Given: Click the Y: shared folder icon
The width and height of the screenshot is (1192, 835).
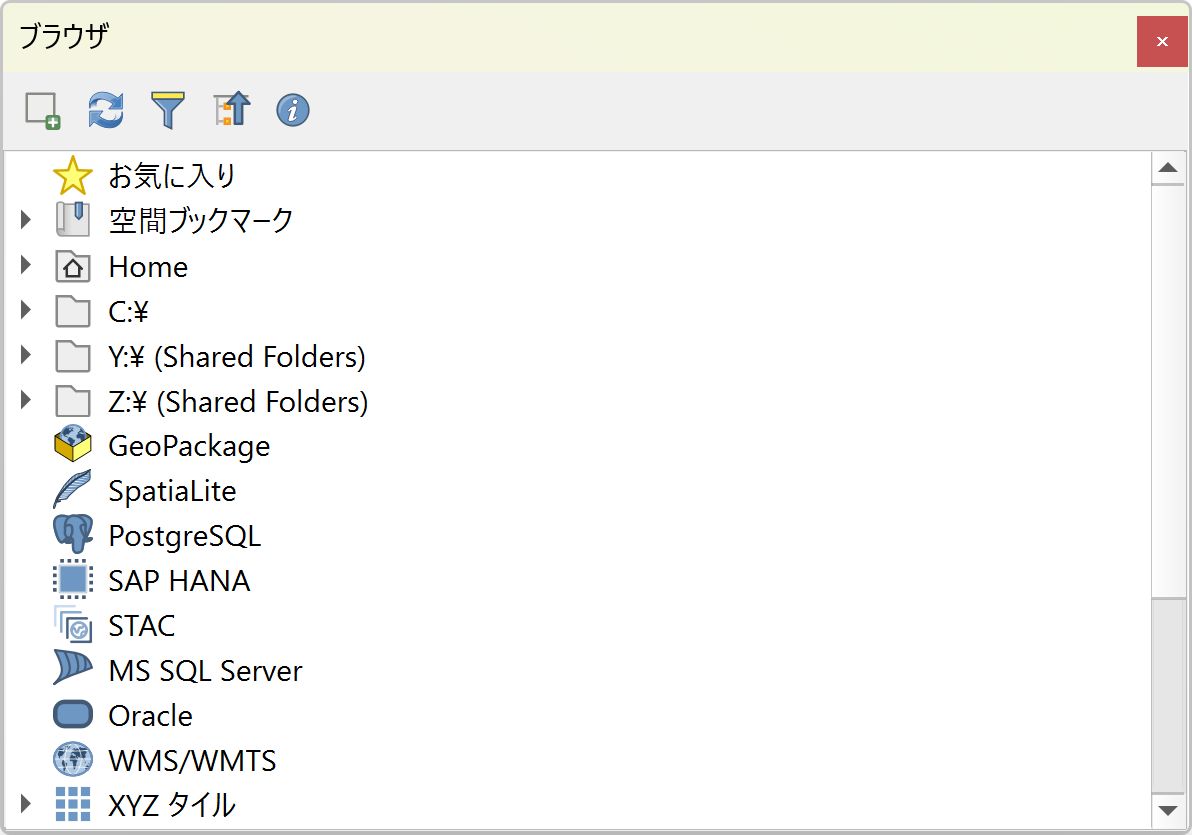Looking at the screenshot, I should point(73,356).
